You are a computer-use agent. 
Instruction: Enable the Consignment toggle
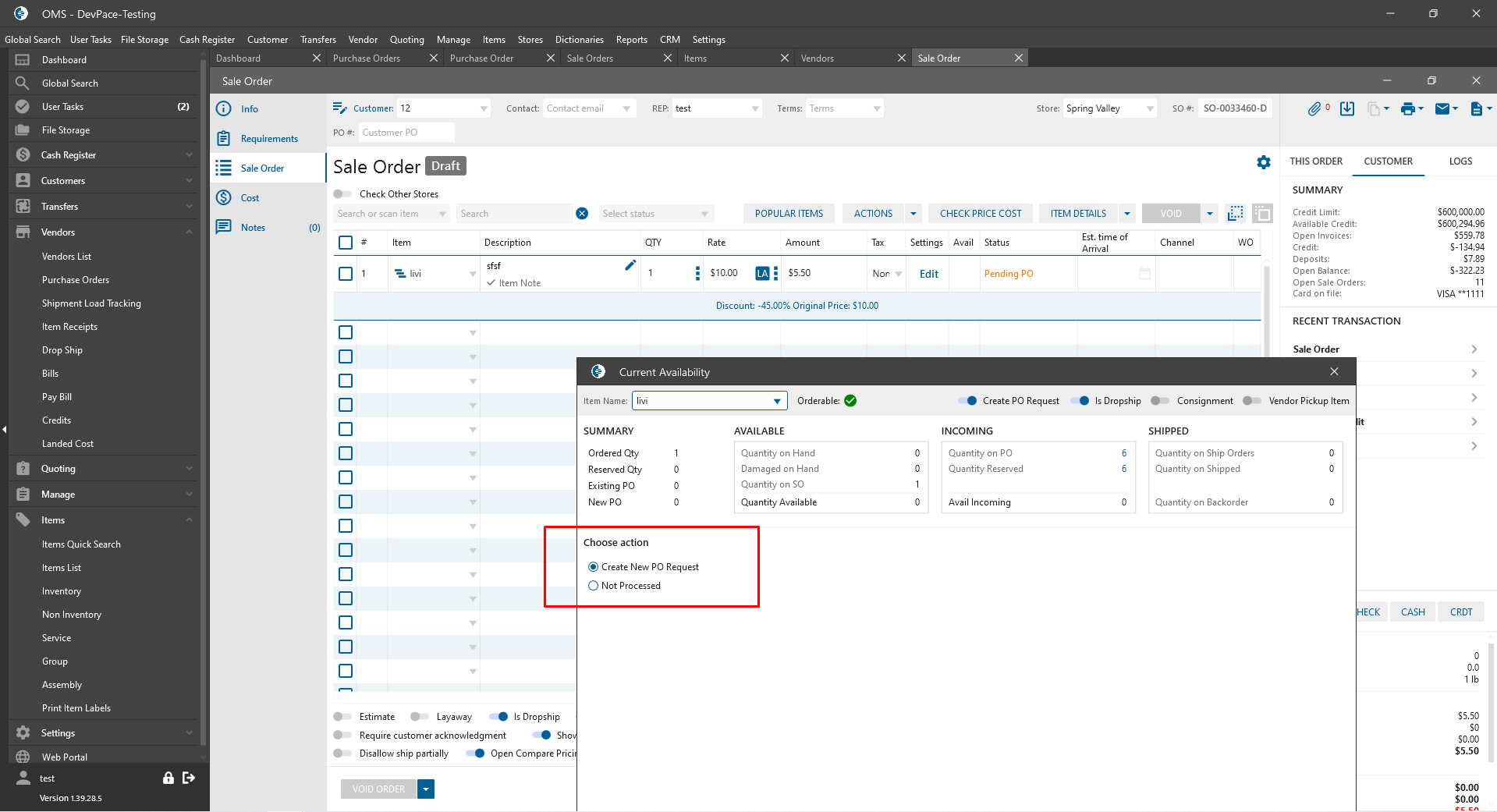(1160, 401)
